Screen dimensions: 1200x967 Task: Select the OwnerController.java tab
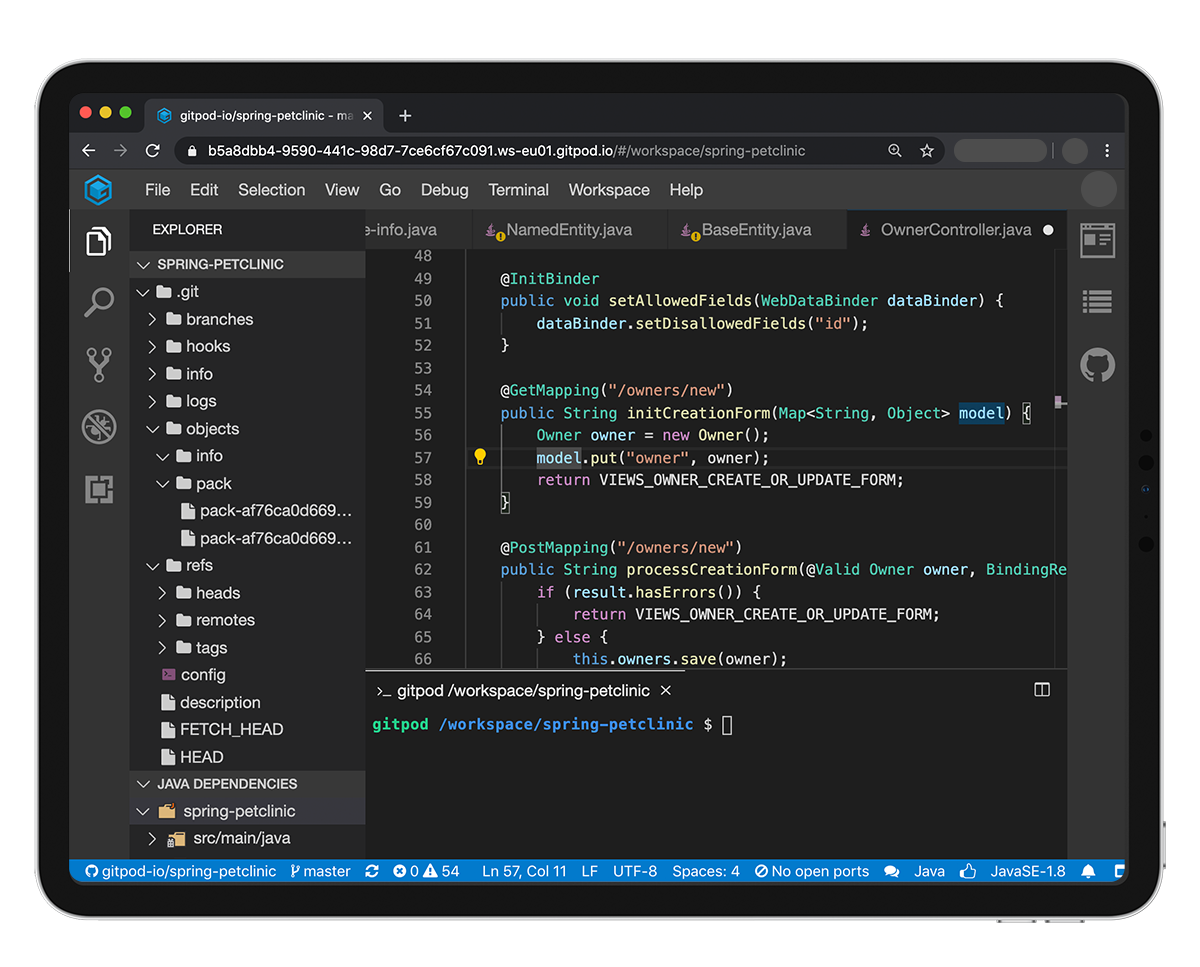pyautogui.click(x=956, y=230)
